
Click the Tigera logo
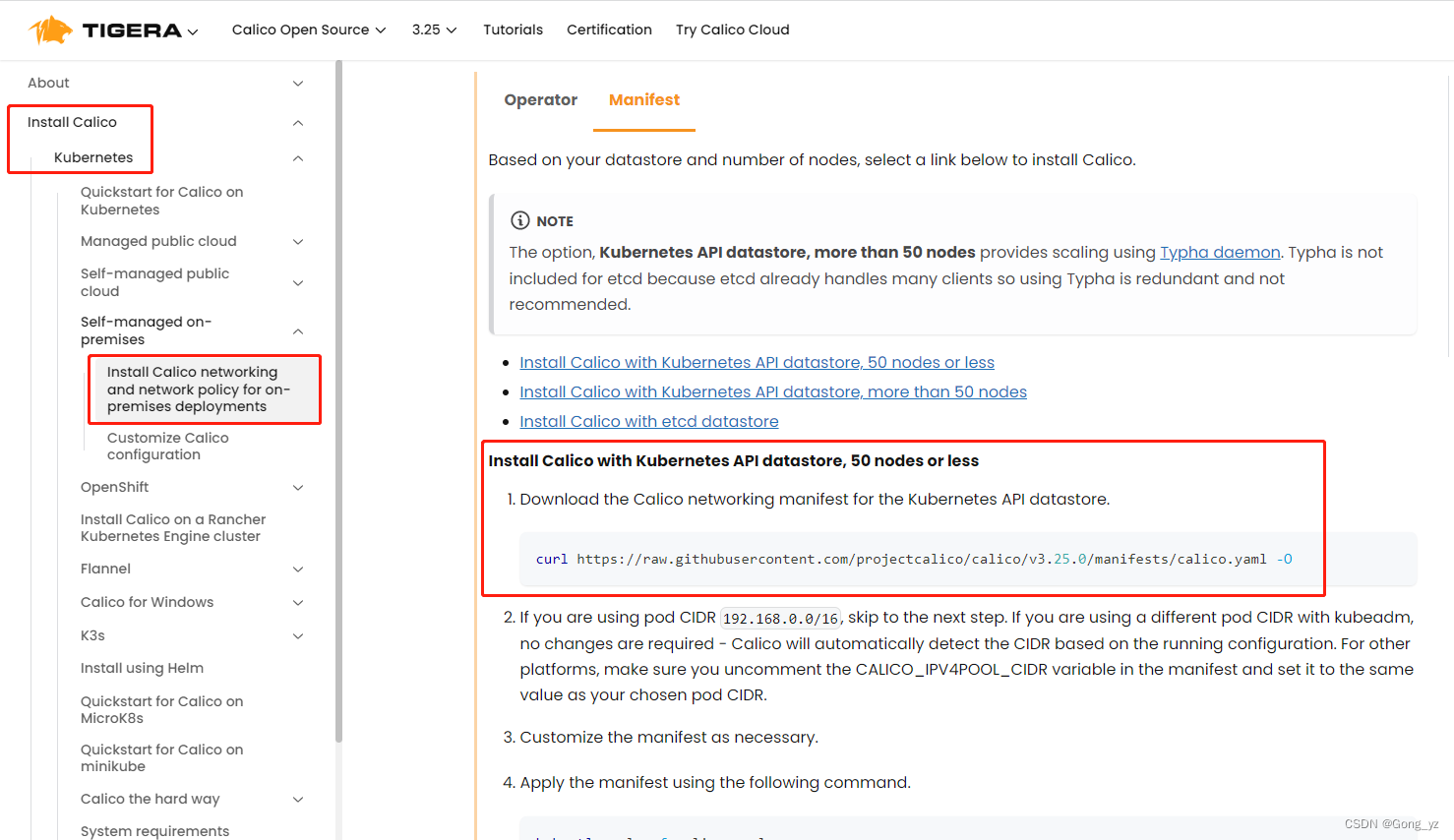coord(104,30)
